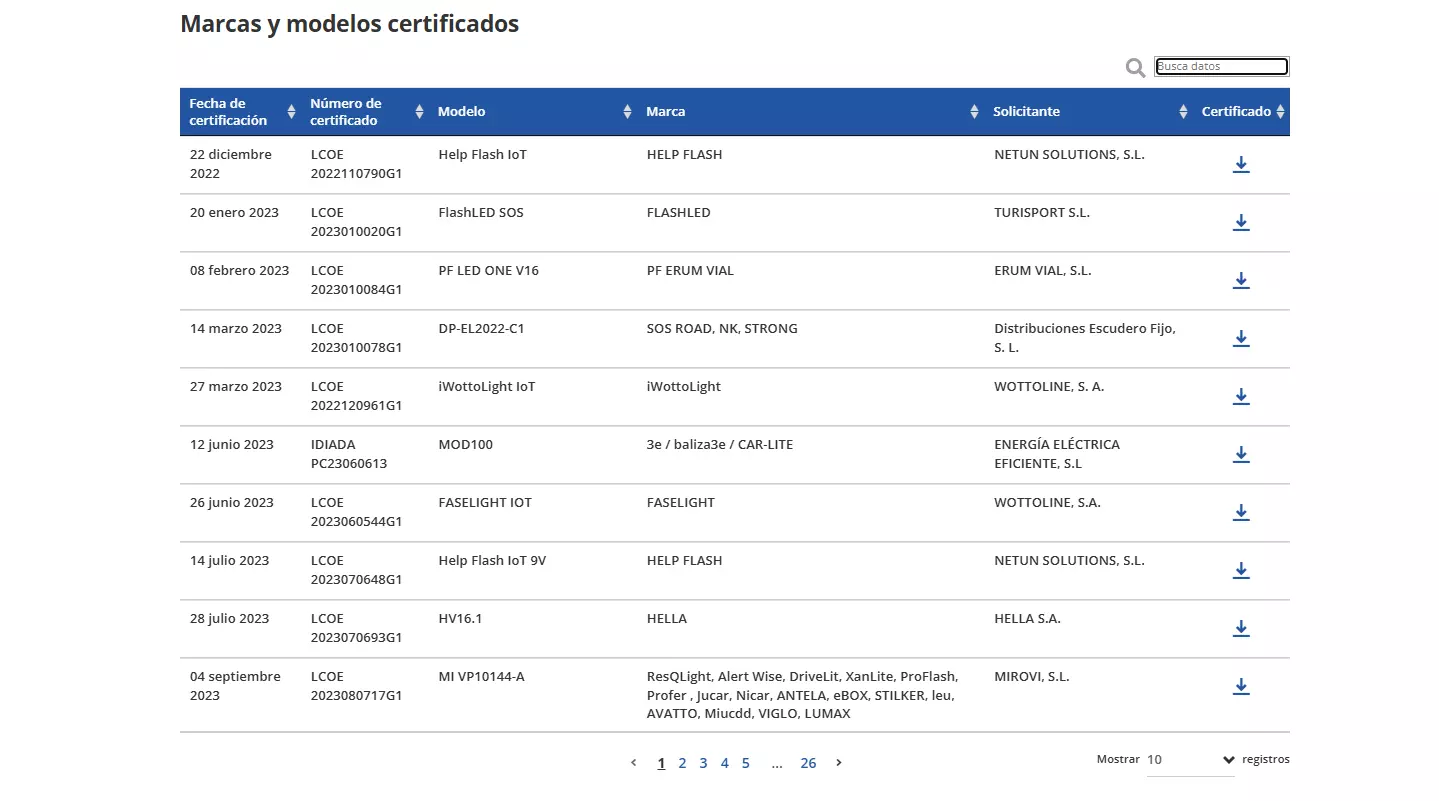Viewport: 1439px width, 801px height.
Task: Sort table by Solicitante column
Action: click(1088, 112)
